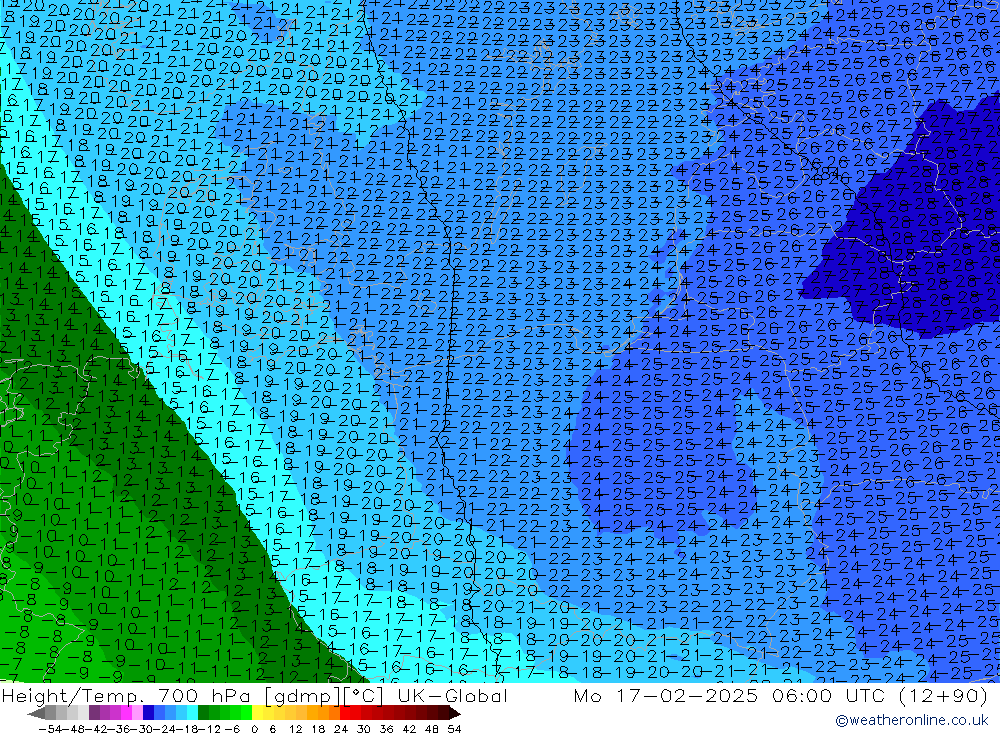Click the '36' legend value
This screenshot has width=1000, height=733.
pyautogui.click(x=386, y=729)
